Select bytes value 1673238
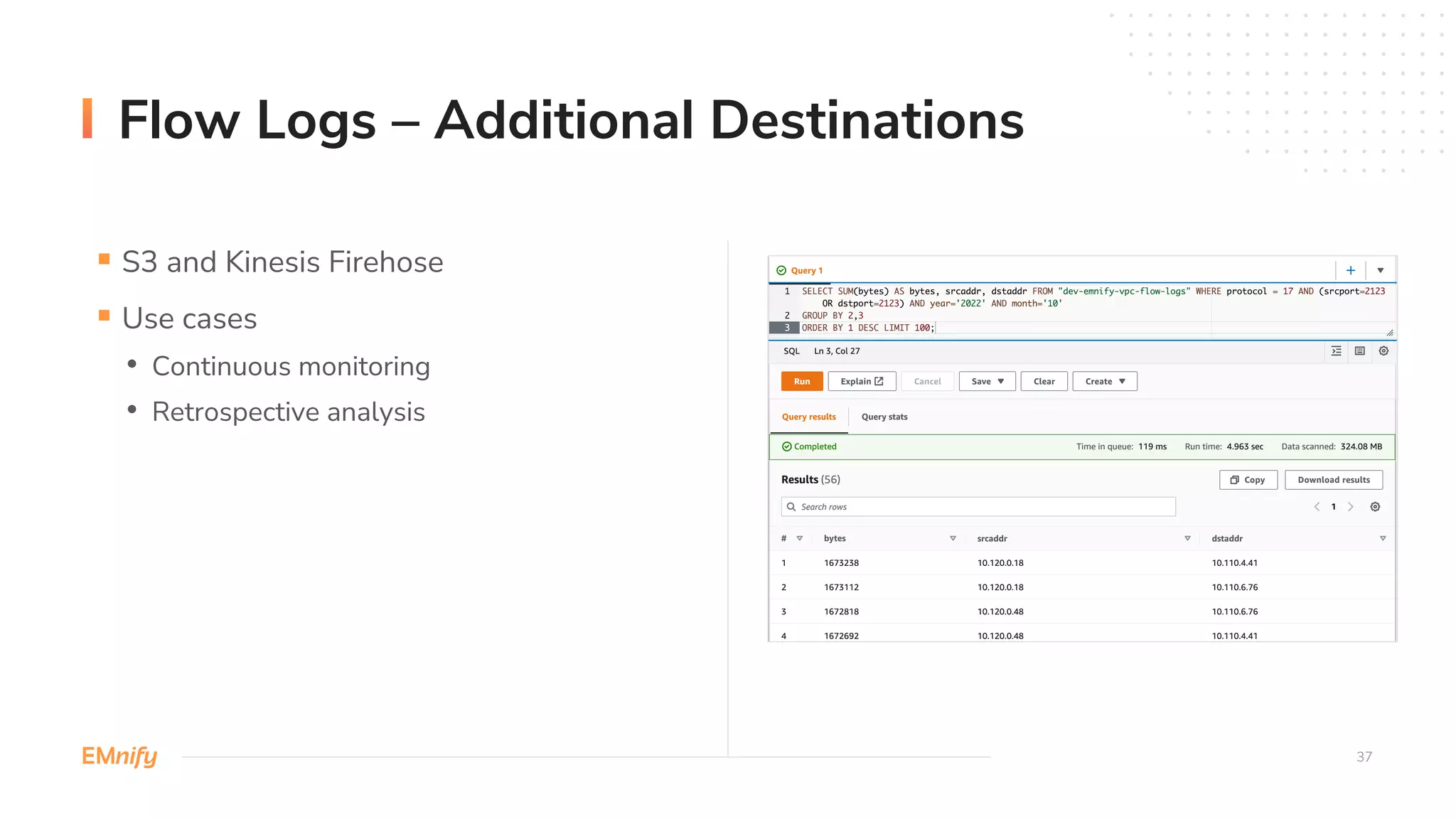 click(x=842, y=563)
